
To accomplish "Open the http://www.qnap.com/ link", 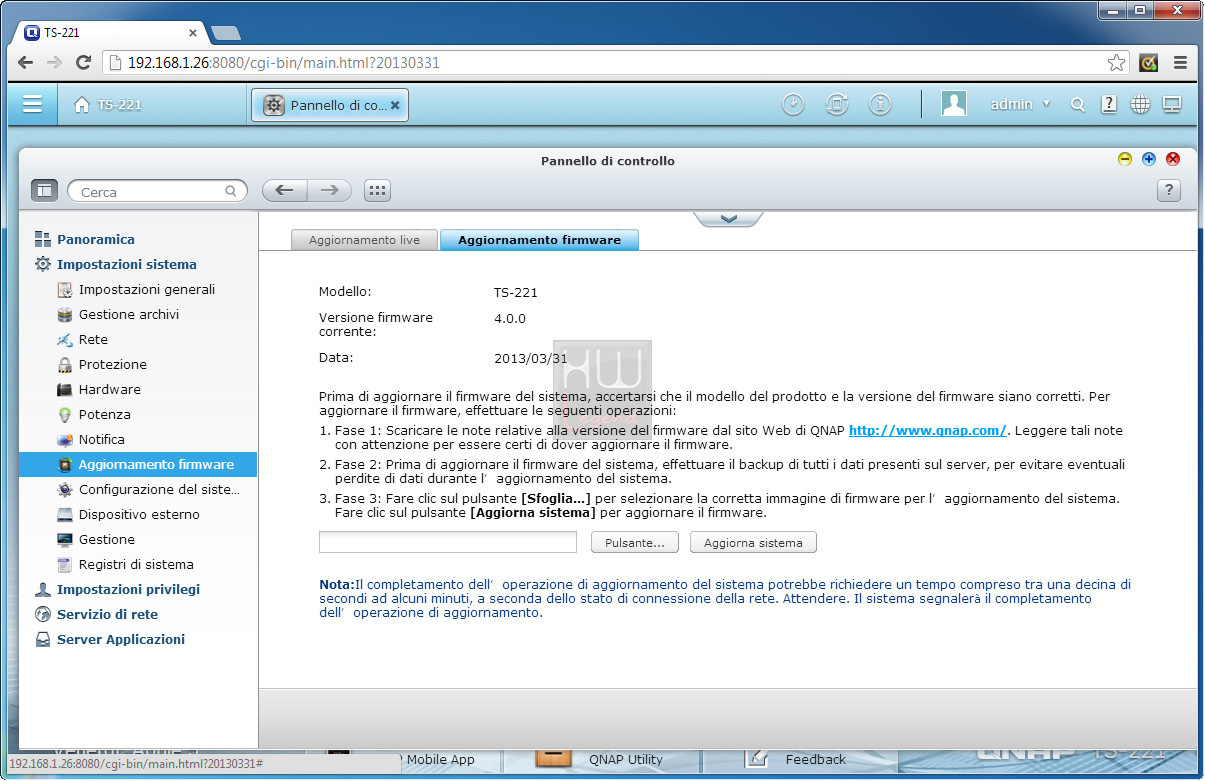I will click(x=927, y=431).
